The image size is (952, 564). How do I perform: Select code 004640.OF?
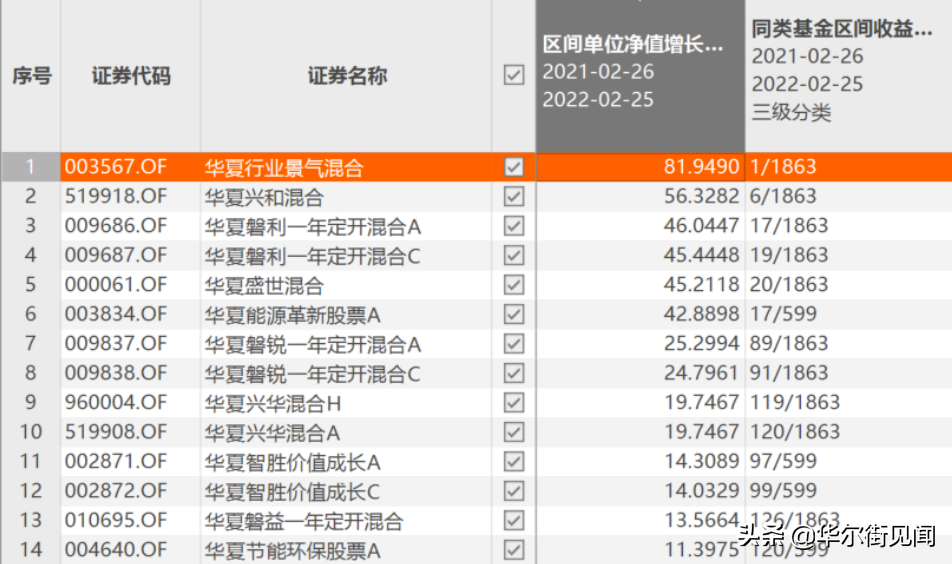[115, 549]
